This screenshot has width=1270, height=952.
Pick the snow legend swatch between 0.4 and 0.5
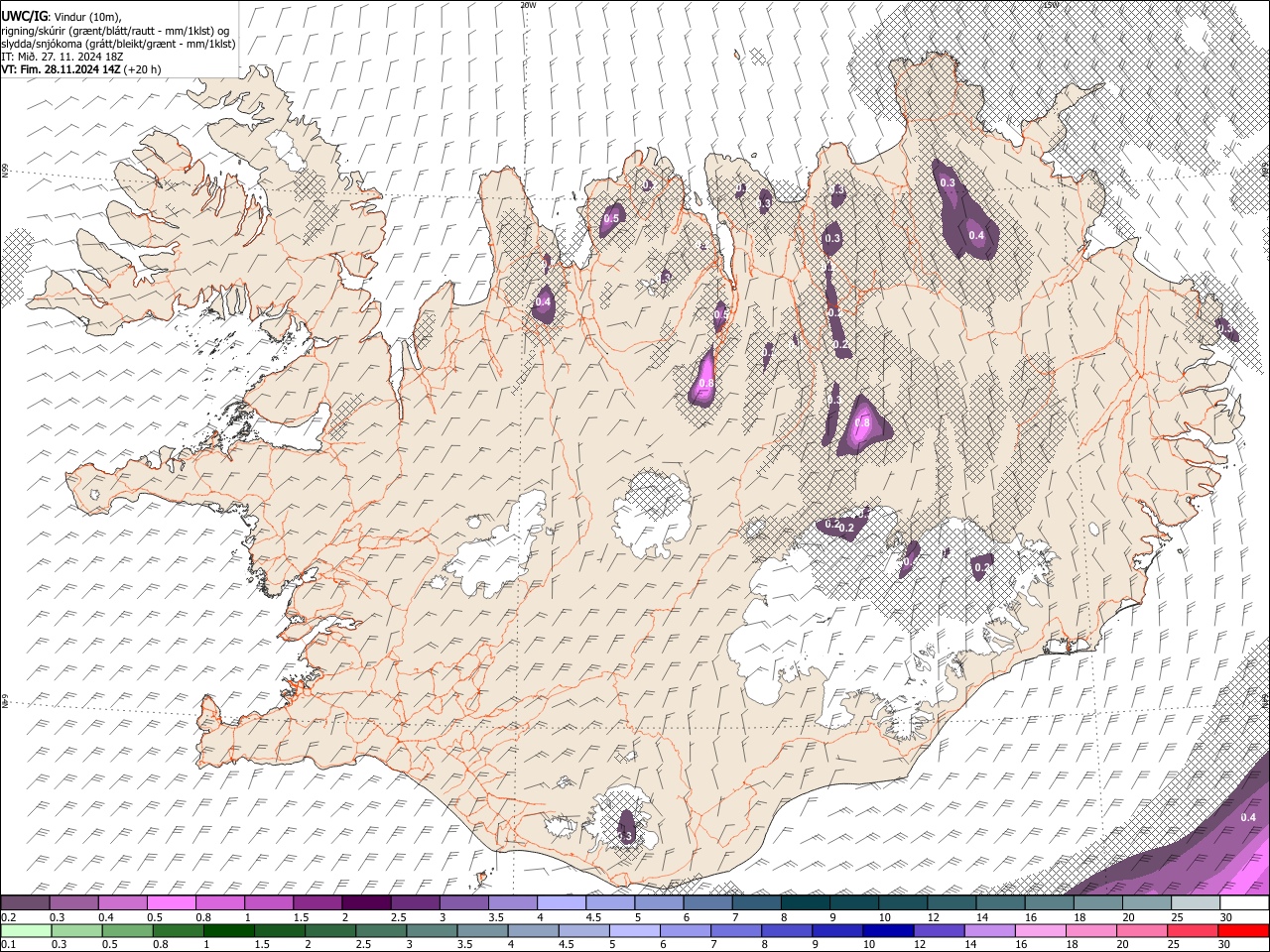[123, 903]
